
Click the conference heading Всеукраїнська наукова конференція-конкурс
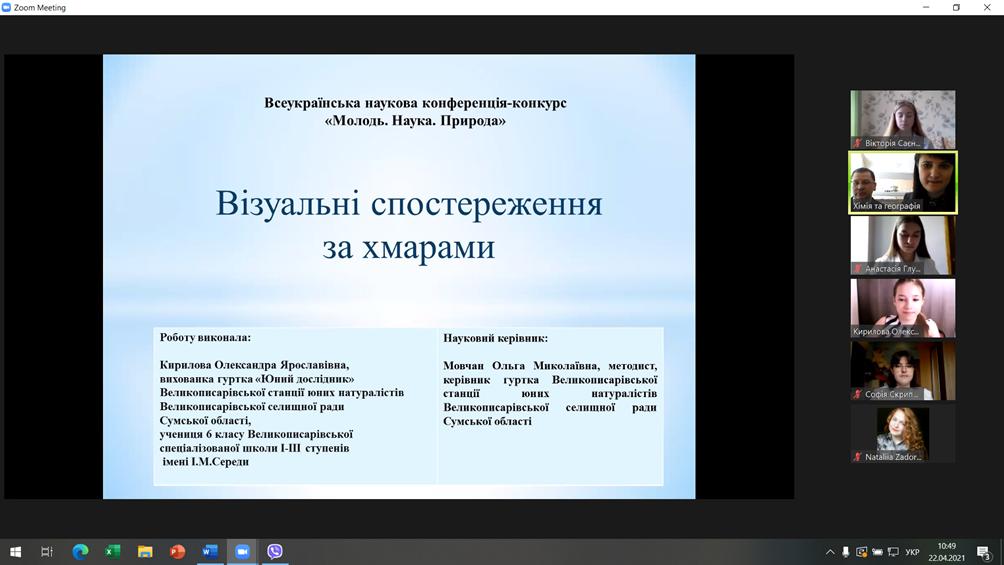tap(416, 102)
